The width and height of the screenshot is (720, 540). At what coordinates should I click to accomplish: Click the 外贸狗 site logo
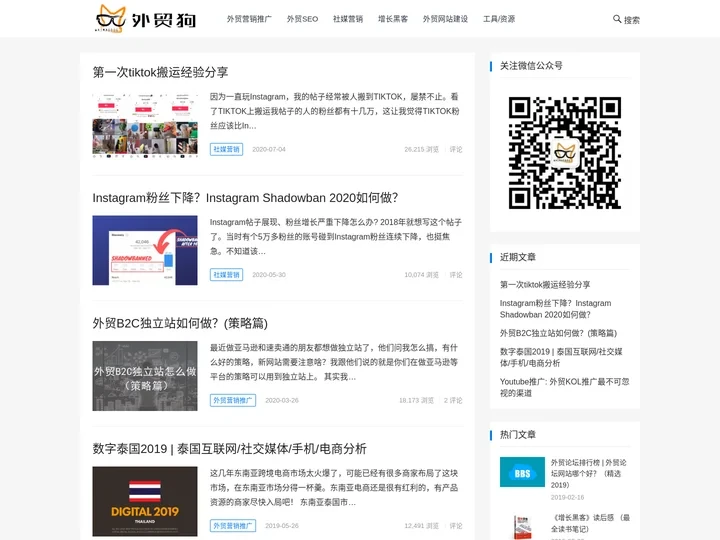click(146, 19)
